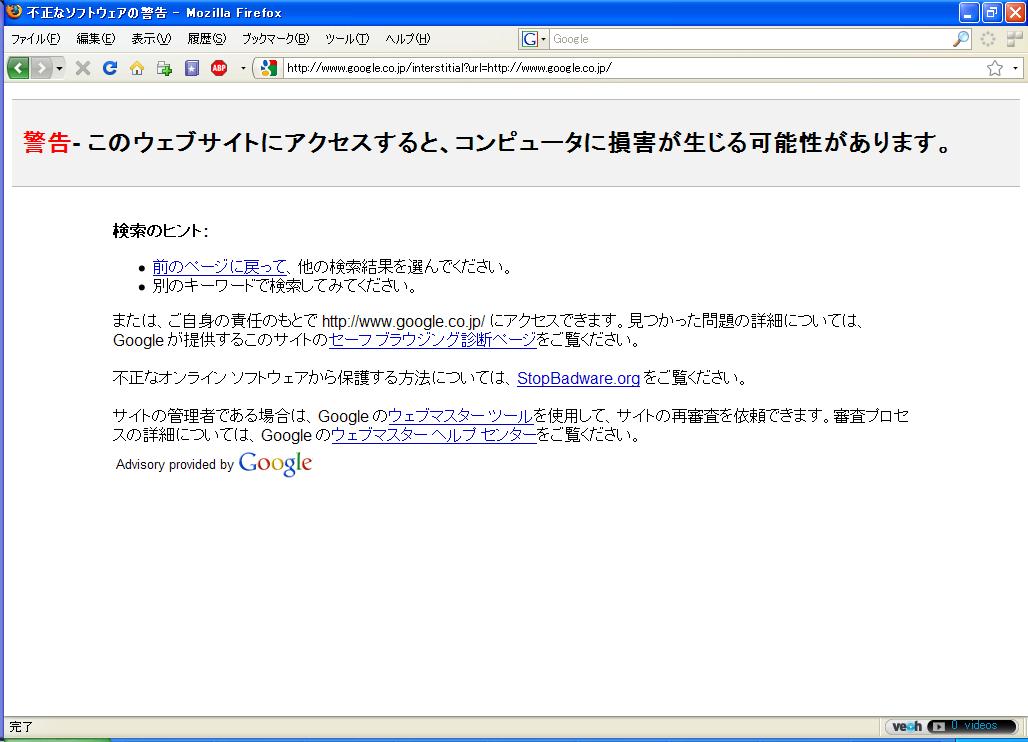Click the Firefox icon in title bar

click(x=13, y=12)
